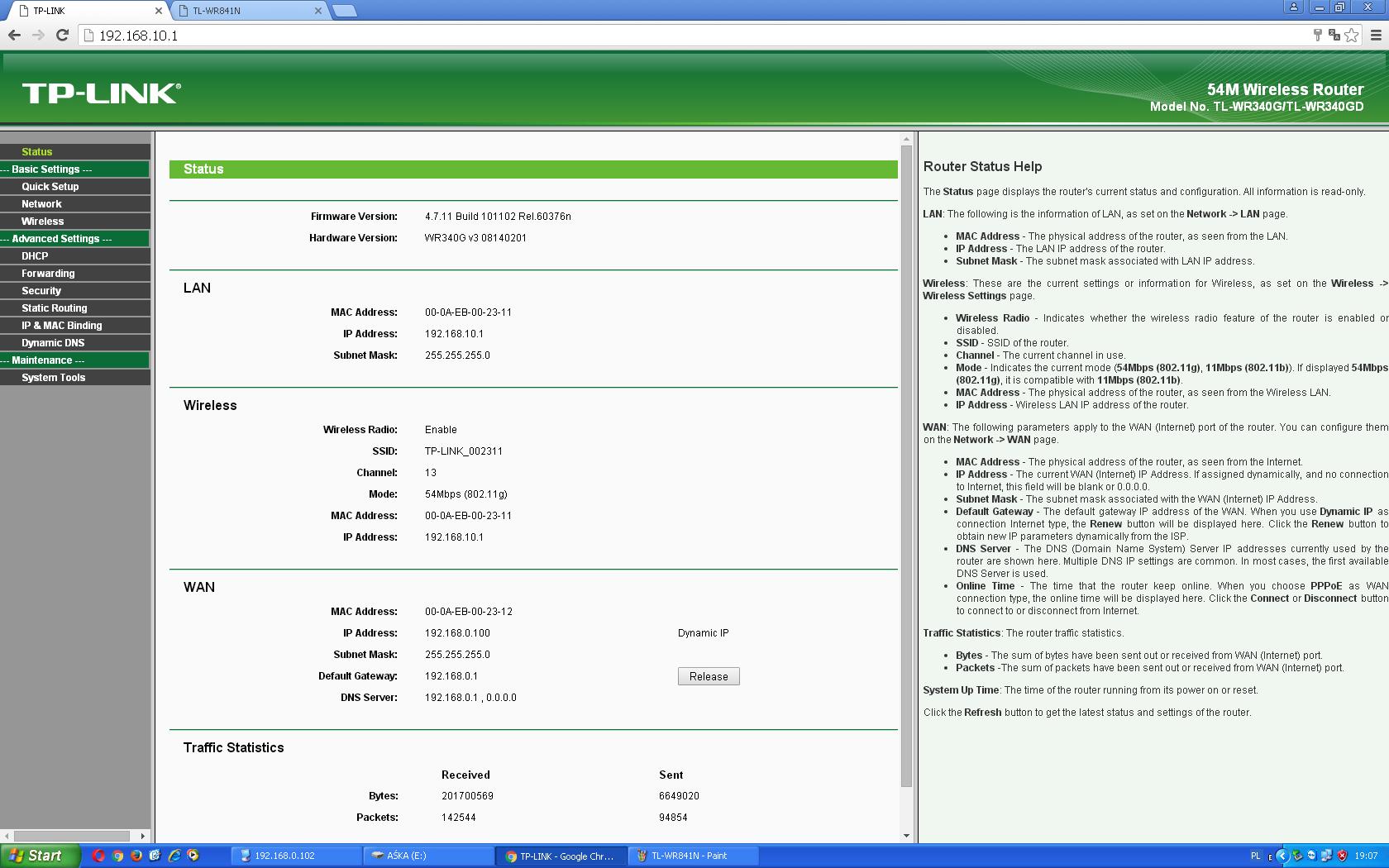Open the Chrome hamburger menu
Screen dimensions: 1389x868
[1376, 35]
